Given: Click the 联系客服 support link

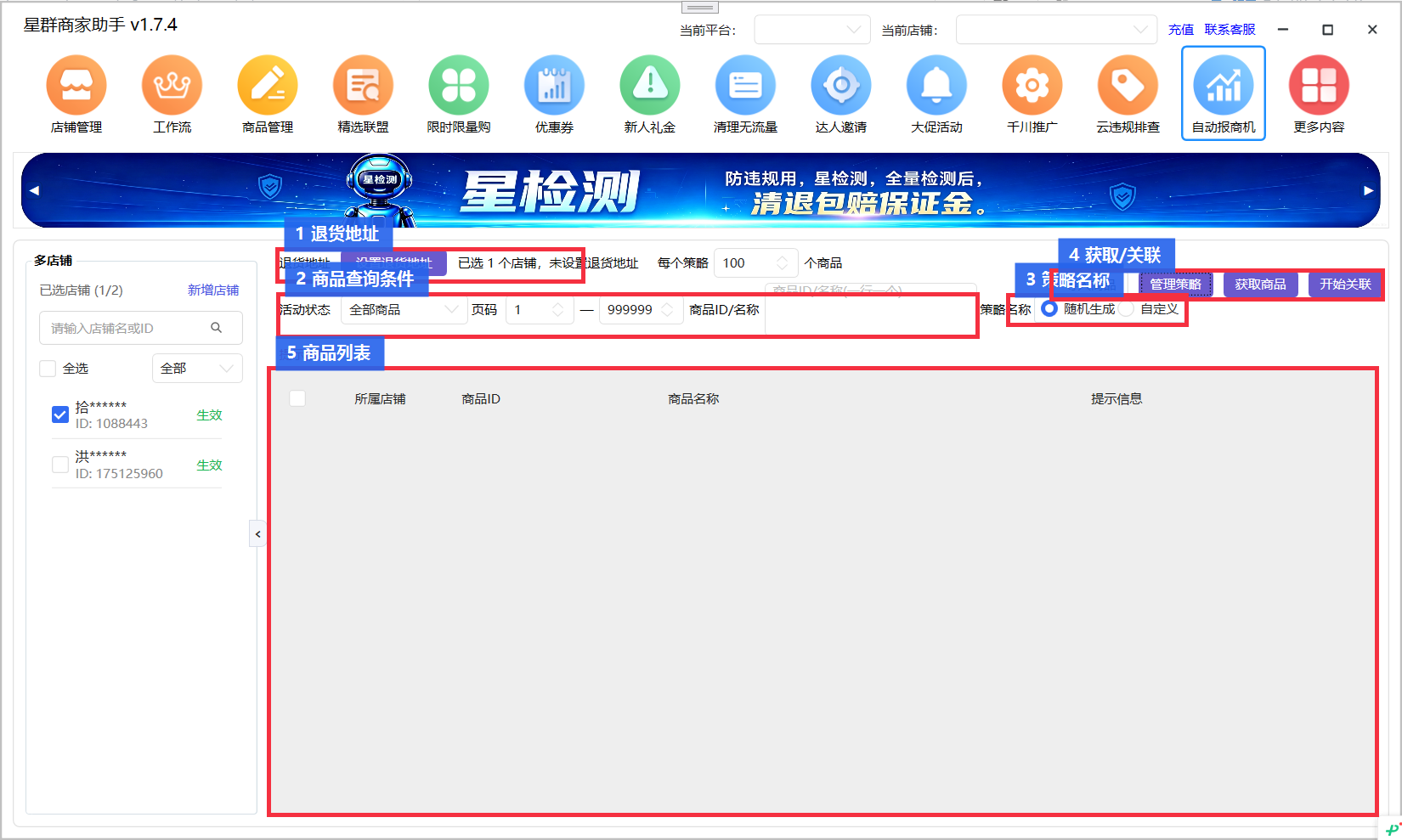Looking at the screenshot, I should pos(1230,30).
